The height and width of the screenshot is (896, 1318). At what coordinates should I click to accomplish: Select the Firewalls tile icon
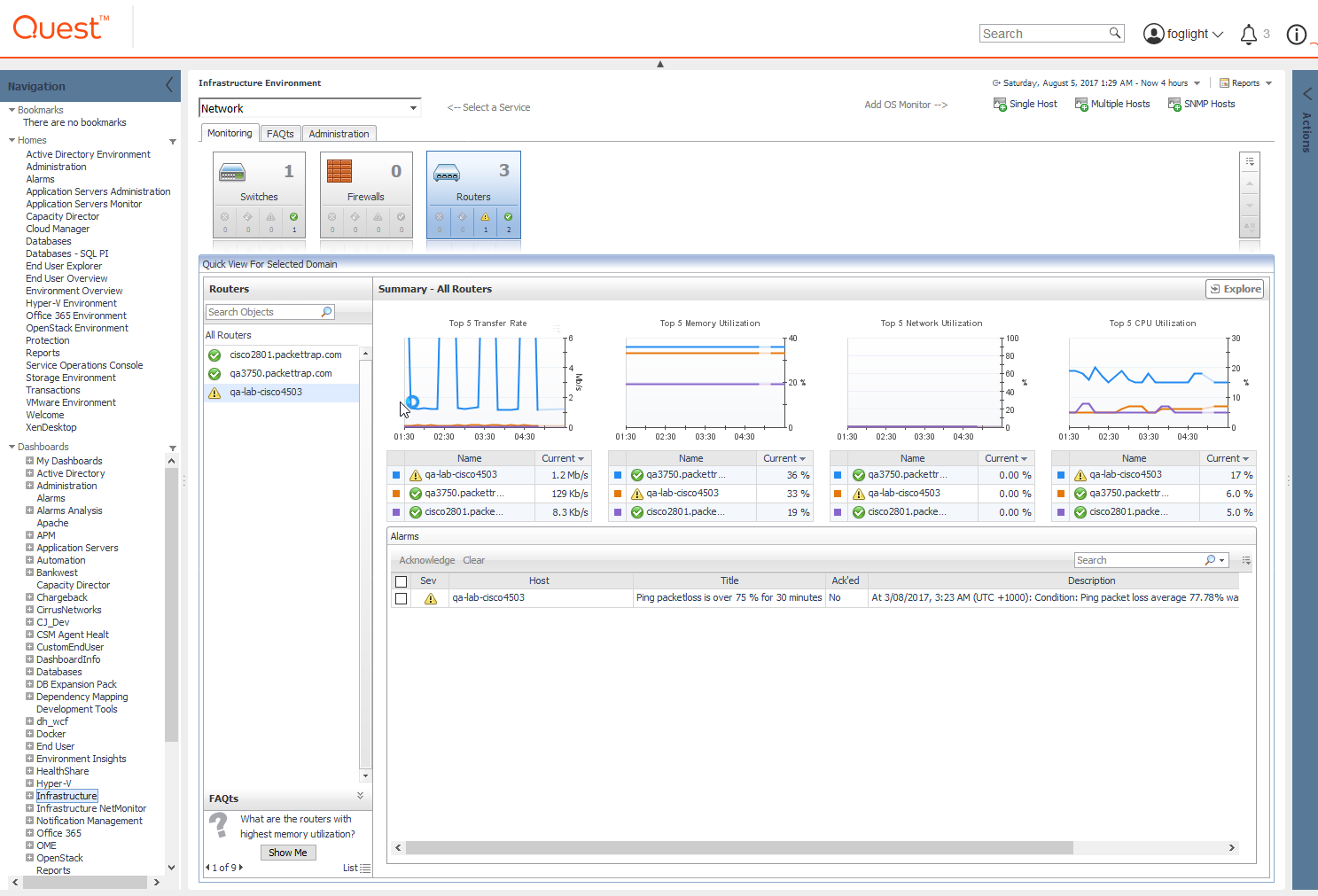[x=339, y=171]
